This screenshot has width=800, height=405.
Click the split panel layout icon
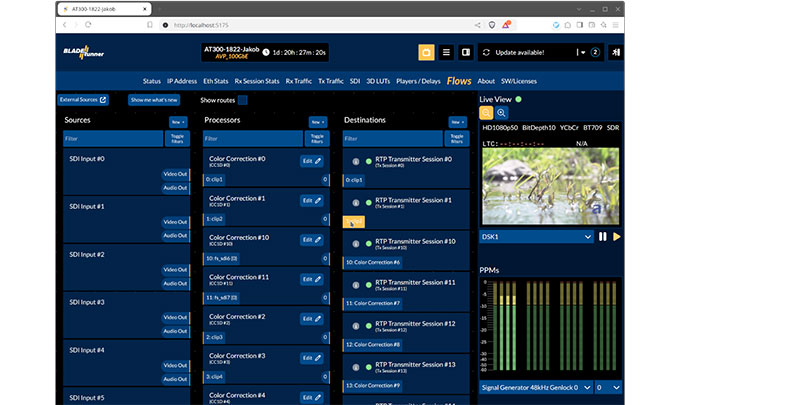[465, 52]
